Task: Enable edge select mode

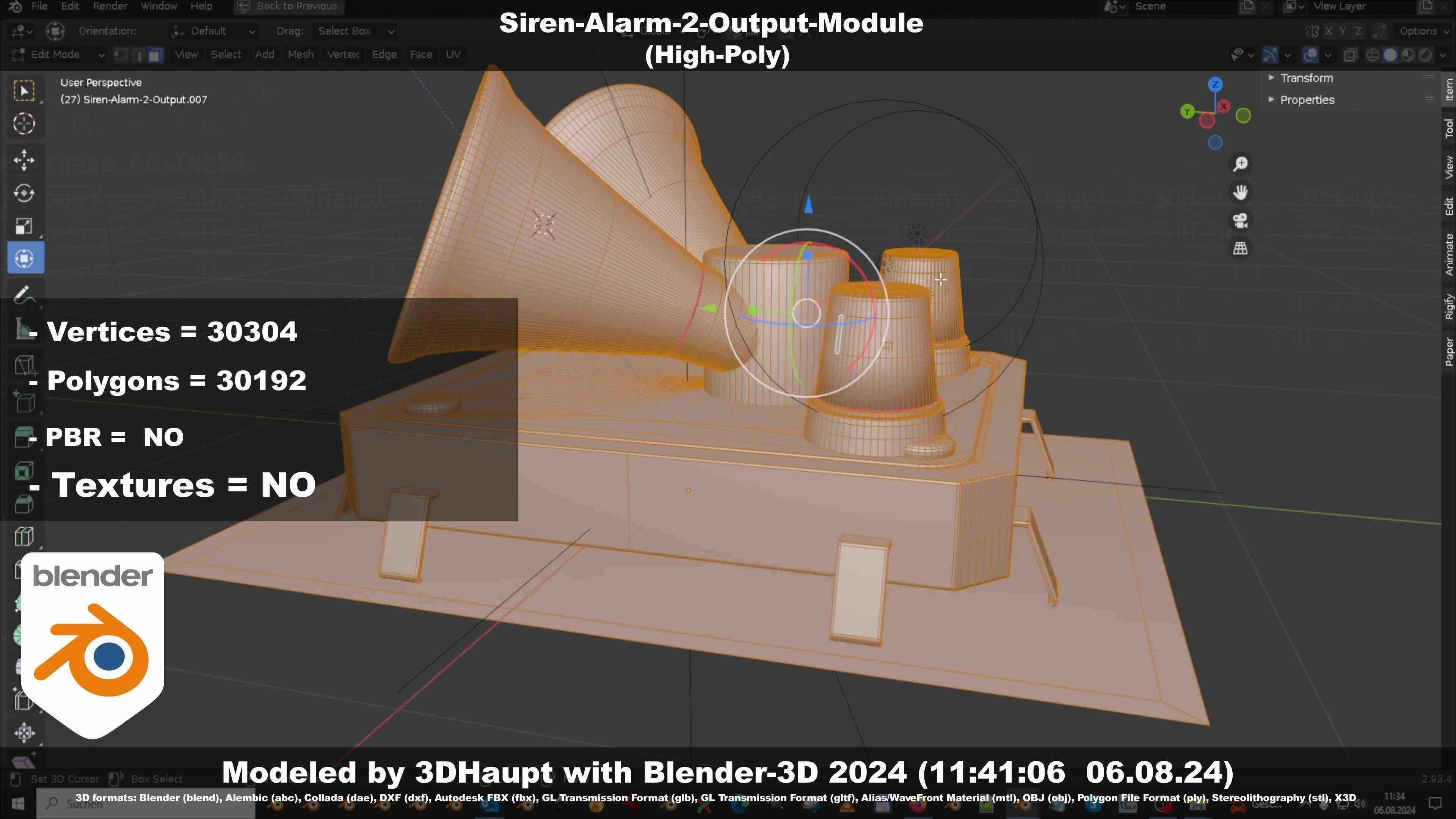Action: click(138, 54)
